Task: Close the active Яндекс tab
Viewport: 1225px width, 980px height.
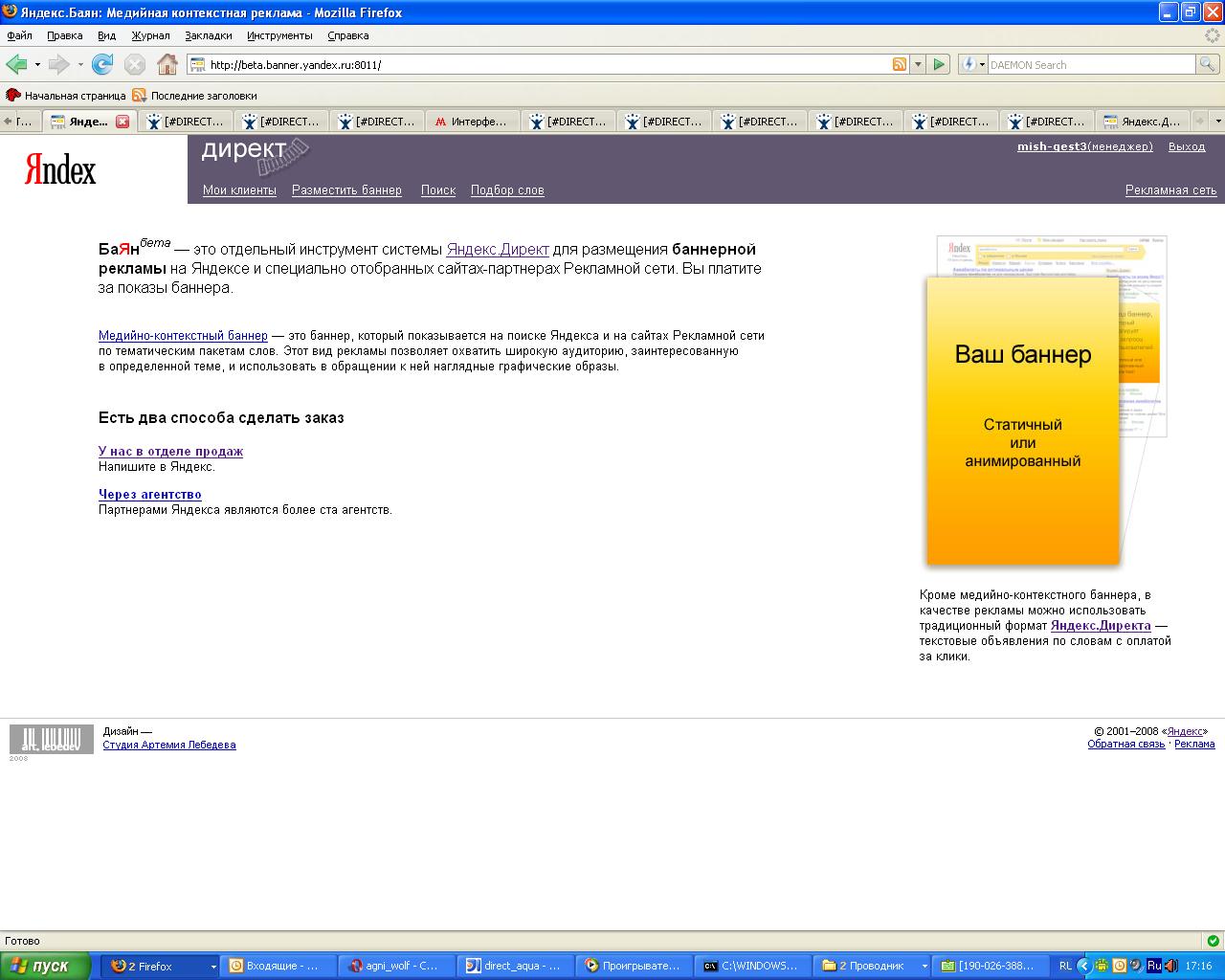Action: pos(122,122)
